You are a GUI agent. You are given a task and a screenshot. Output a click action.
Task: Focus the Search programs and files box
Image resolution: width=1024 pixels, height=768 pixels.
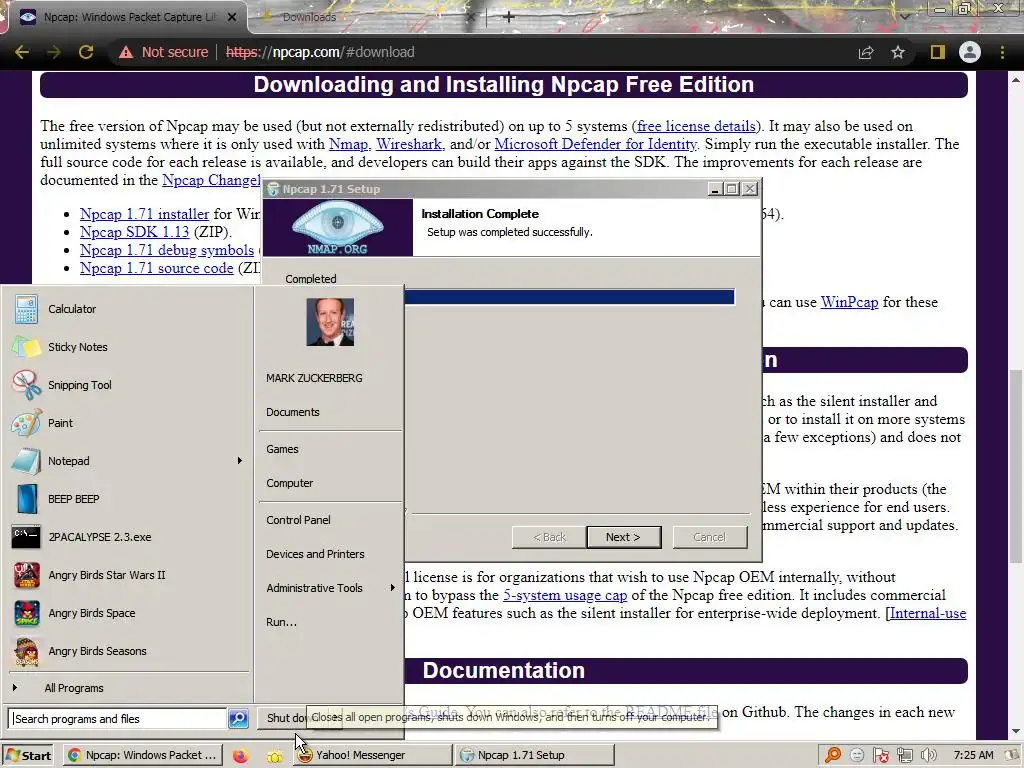118,718
